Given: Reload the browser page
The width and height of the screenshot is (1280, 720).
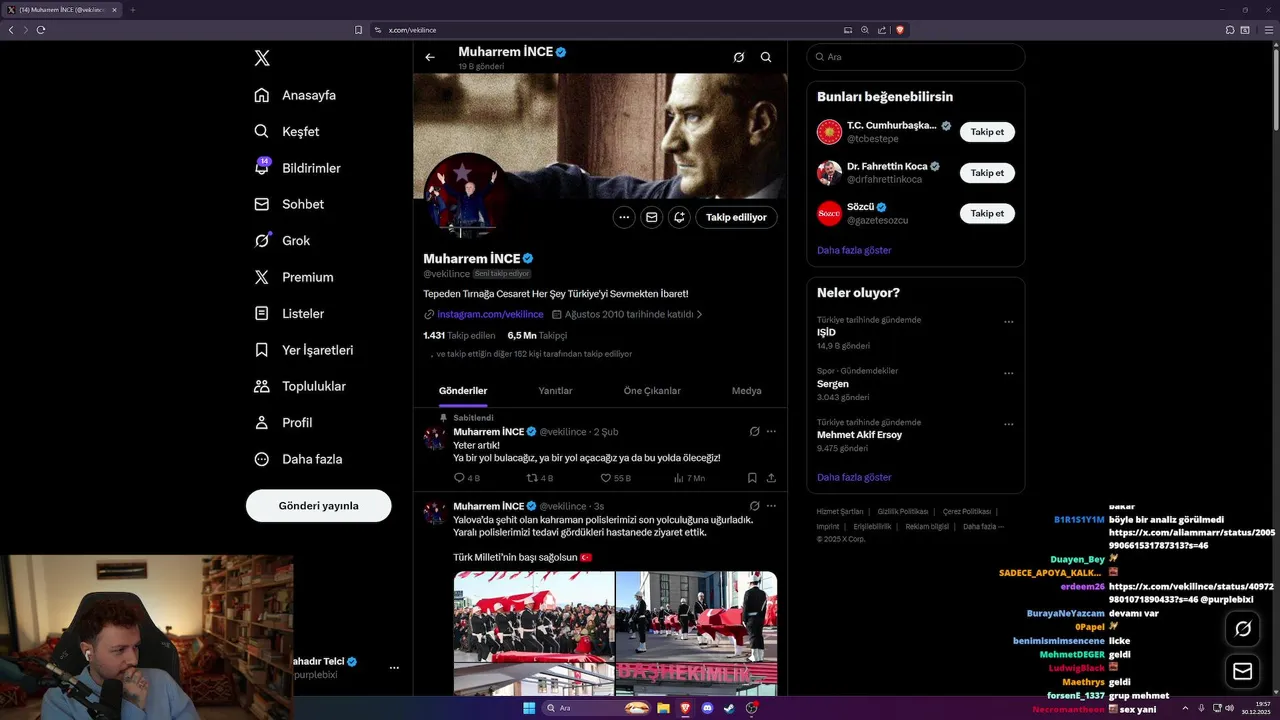Looking at the screenshot, I should click(x=41, y=30).
